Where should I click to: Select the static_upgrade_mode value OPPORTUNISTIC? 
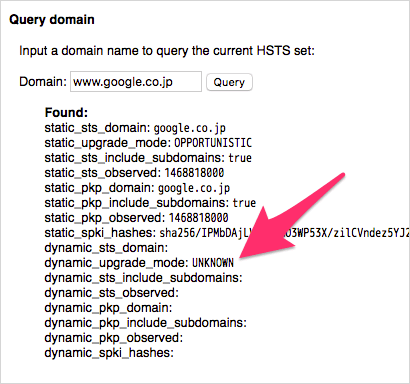213,143
